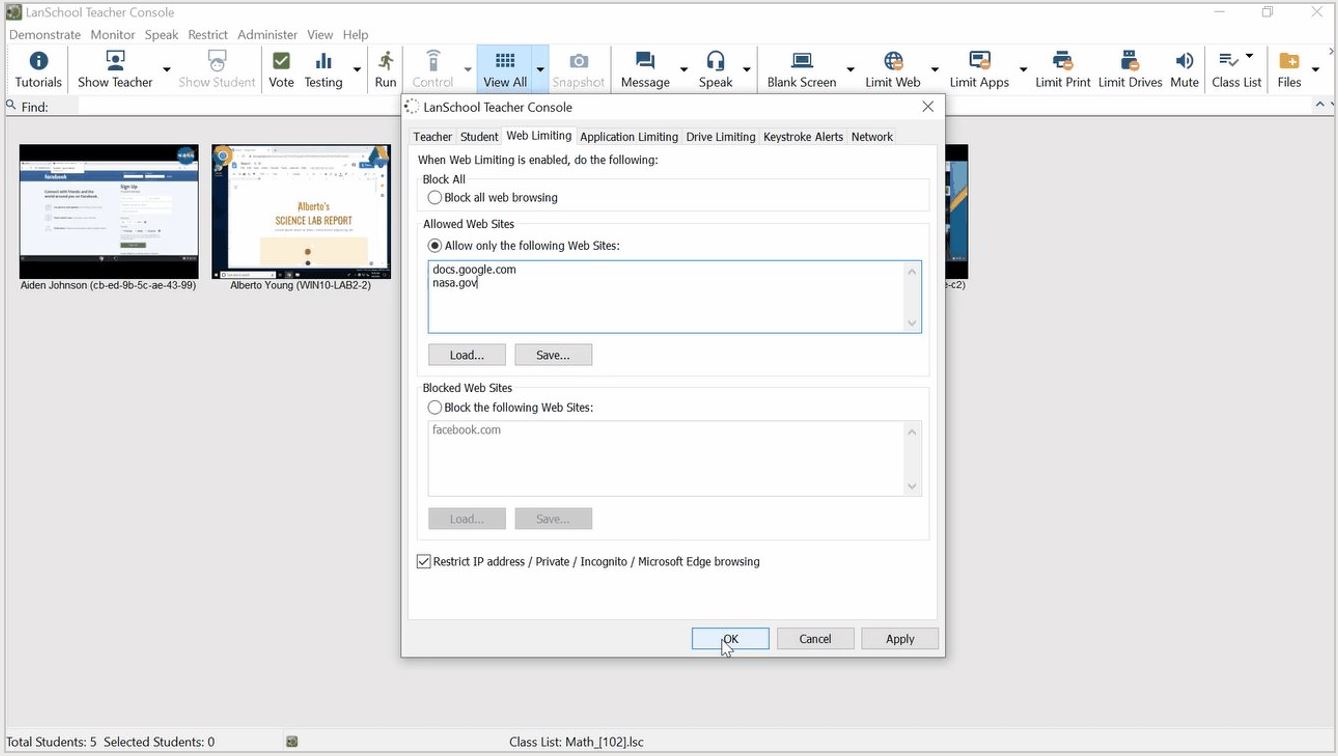Open the menu bar View menu
Screen dimensions: 1338x756
click(x=320, y=34)
